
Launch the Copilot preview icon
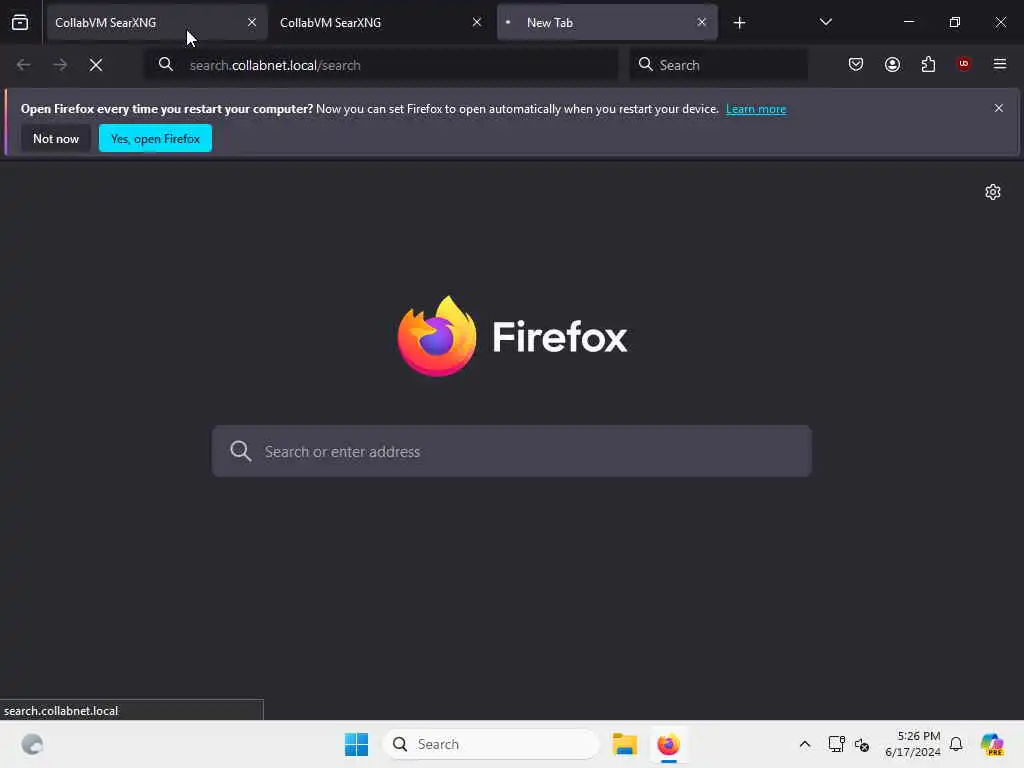click(993, 744)
